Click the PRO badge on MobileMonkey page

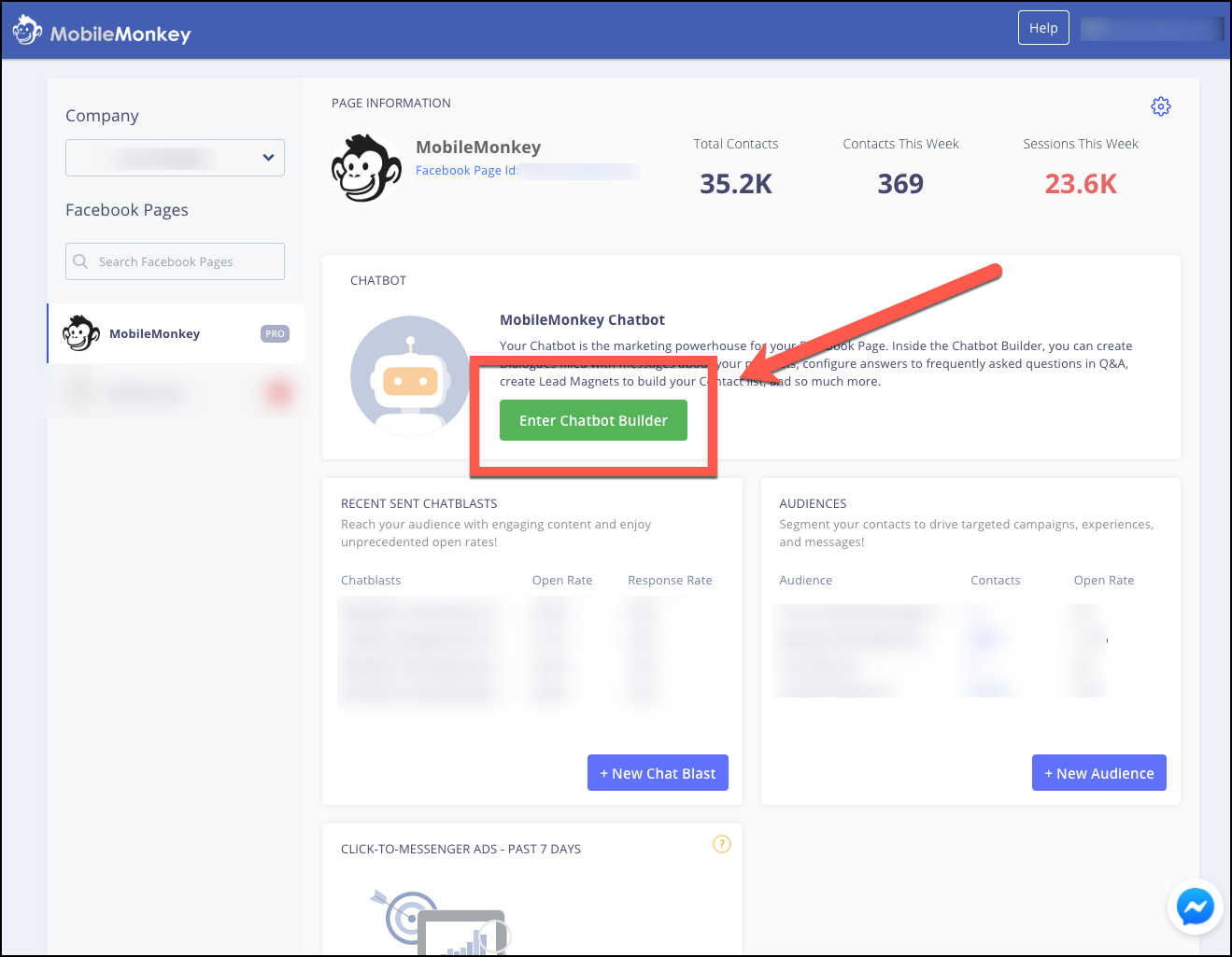275,333
